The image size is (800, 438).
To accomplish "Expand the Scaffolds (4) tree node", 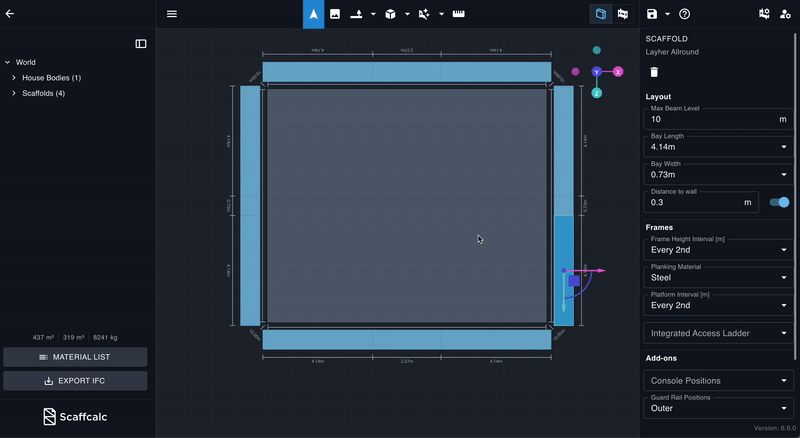I will [14, 93].
